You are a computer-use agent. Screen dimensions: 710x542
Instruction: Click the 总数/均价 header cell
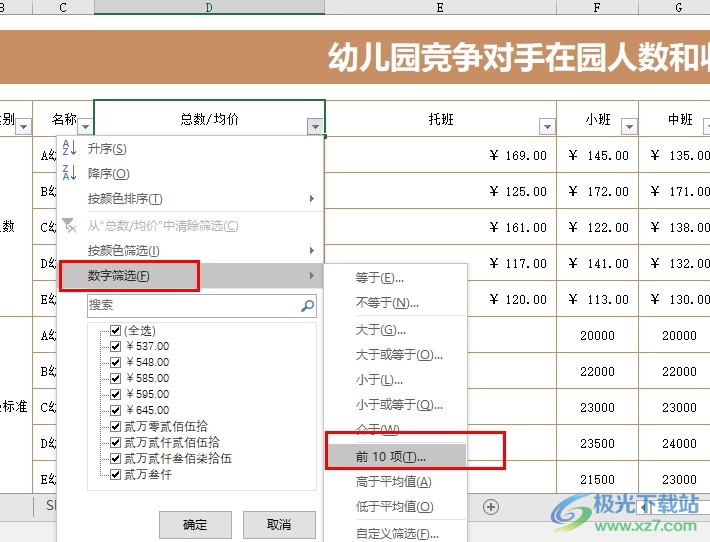[x=209, y=119]
